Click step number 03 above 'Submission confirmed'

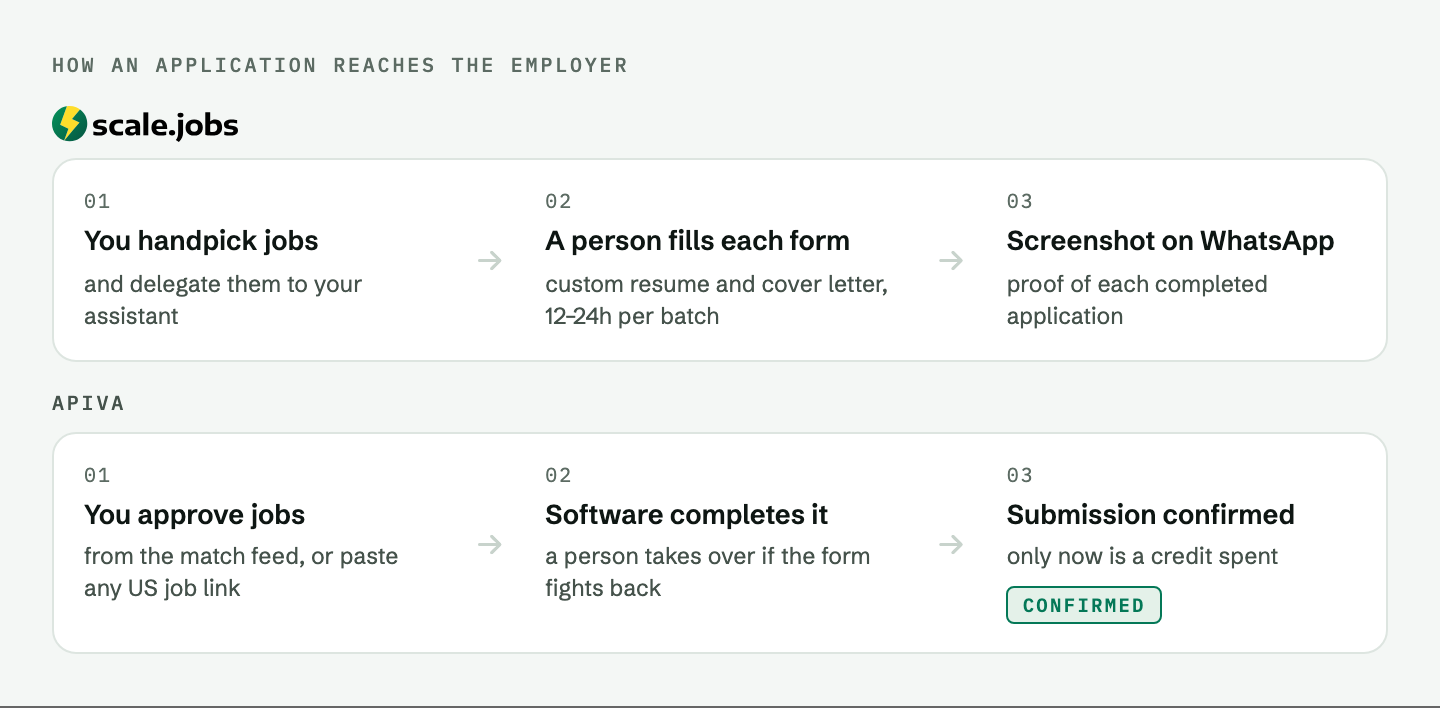(x=1020, y=475)
